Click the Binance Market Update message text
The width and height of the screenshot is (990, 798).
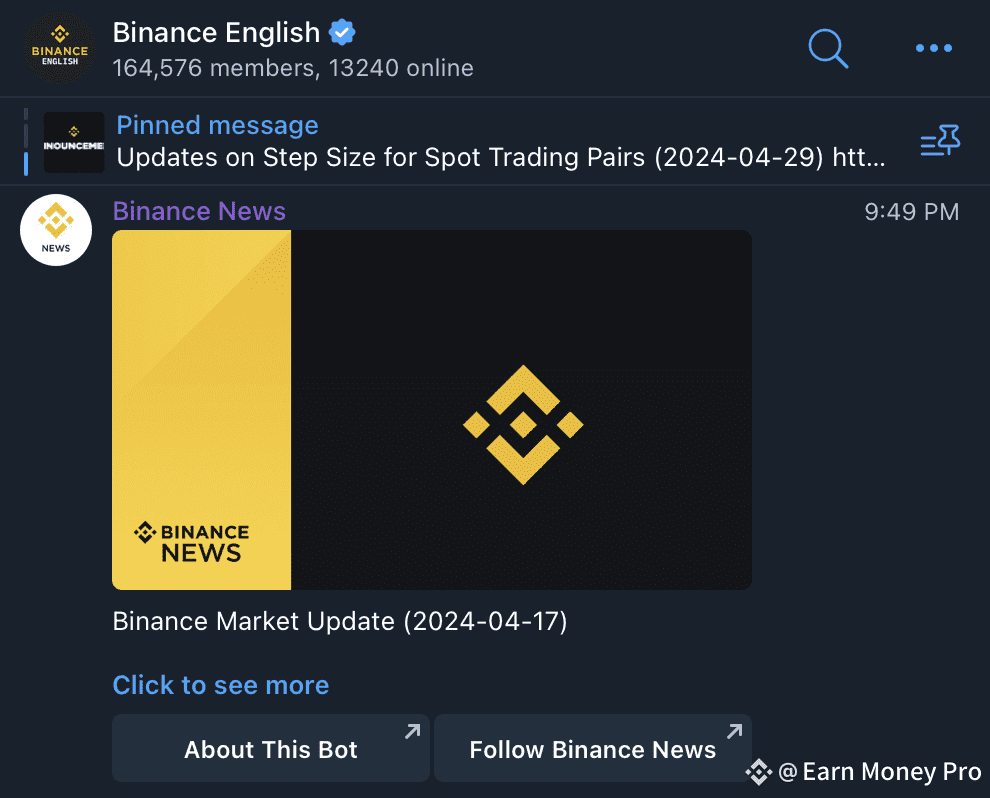point(340,621)
